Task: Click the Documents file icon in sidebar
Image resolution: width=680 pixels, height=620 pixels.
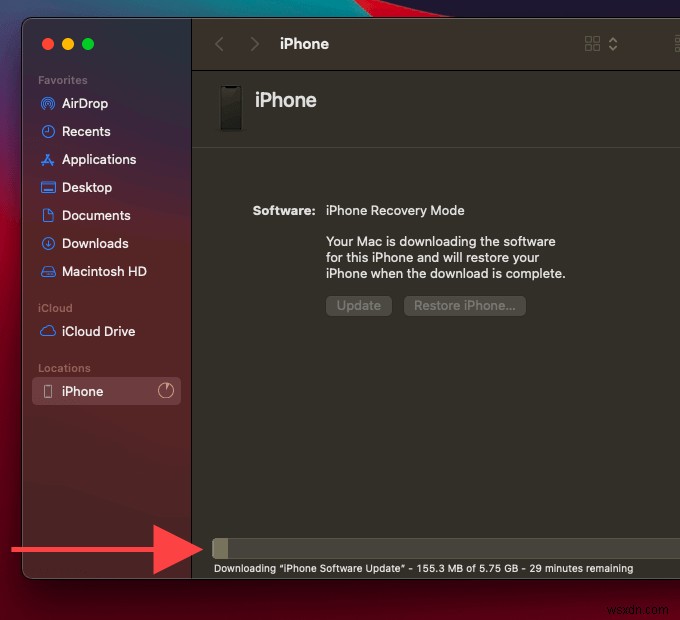Action: tap(48, 215)
